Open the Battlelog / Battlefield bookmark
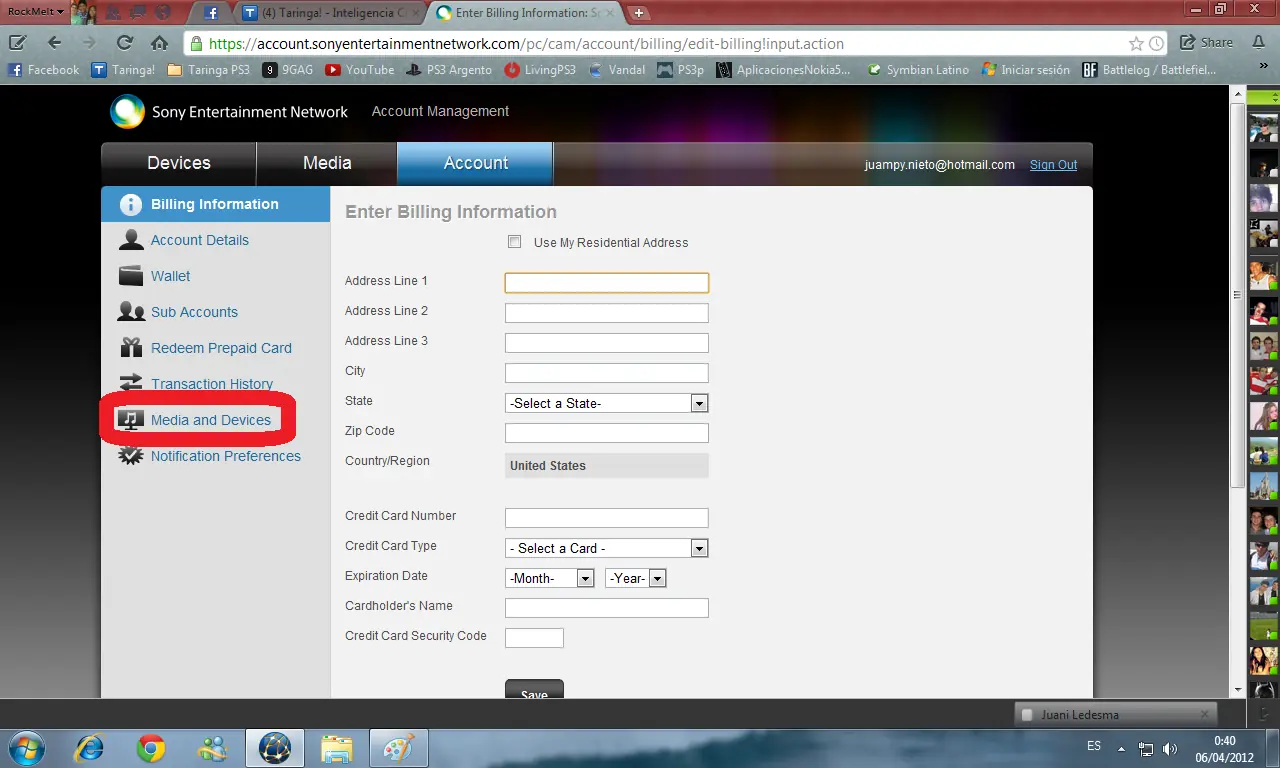This screenshot has height=768, width=1280. [x=1149, y=70]
